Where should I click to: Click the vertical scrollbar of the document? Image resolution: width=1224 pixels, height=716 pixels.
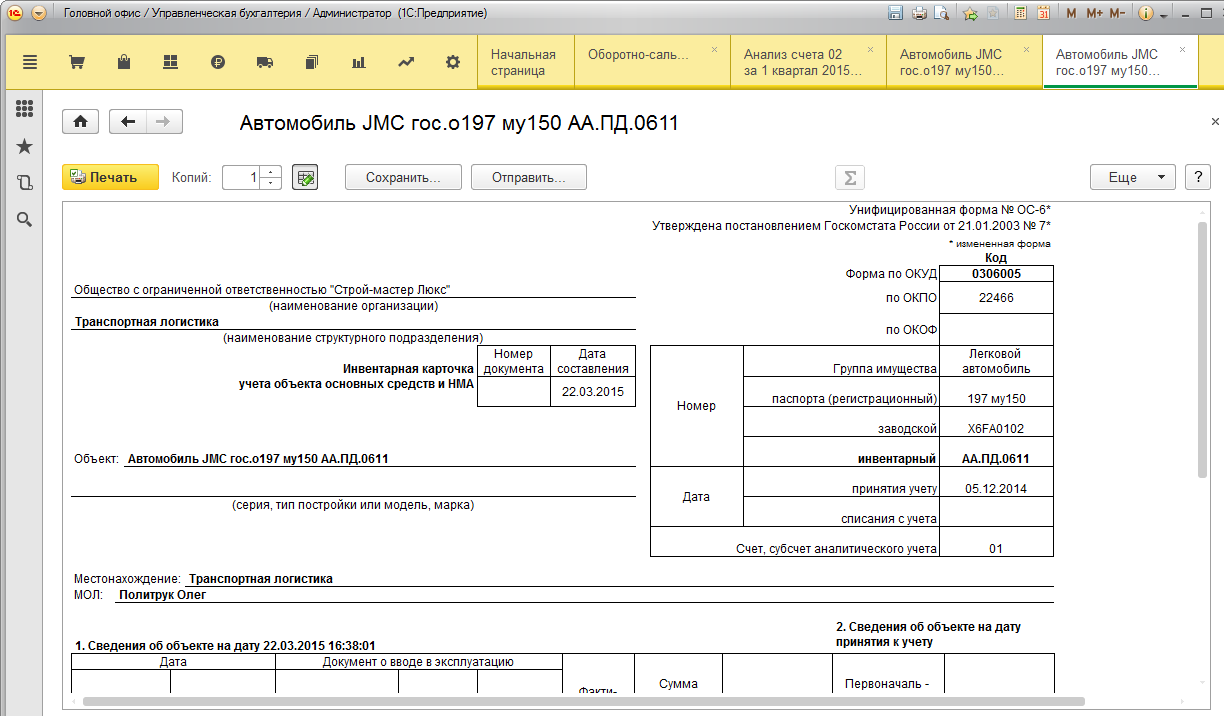[1204, 350]
